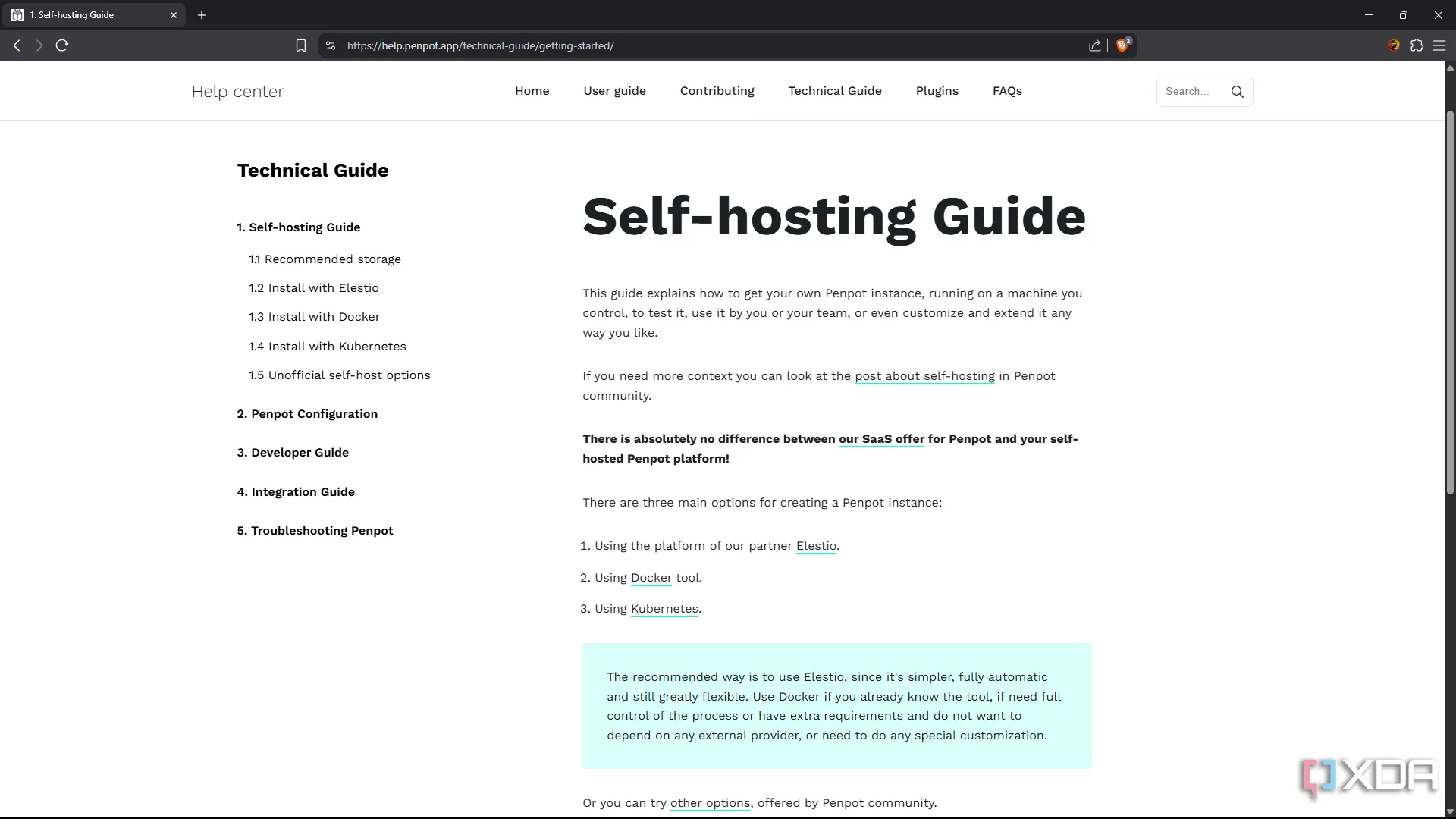The image size is (1456, 819).
Task: Click the page scrollbar thumb
Action: (x=1450, y=303)
